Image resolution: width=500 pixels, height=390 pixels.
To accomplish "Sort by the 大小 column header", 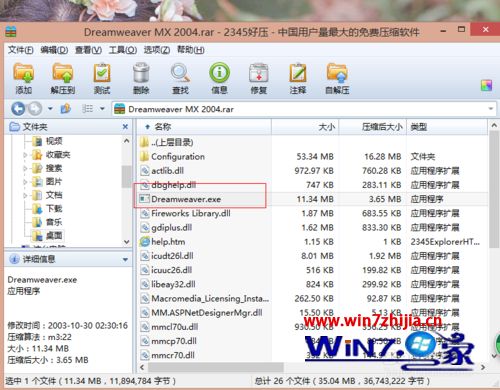I will (x=305, y=127).
